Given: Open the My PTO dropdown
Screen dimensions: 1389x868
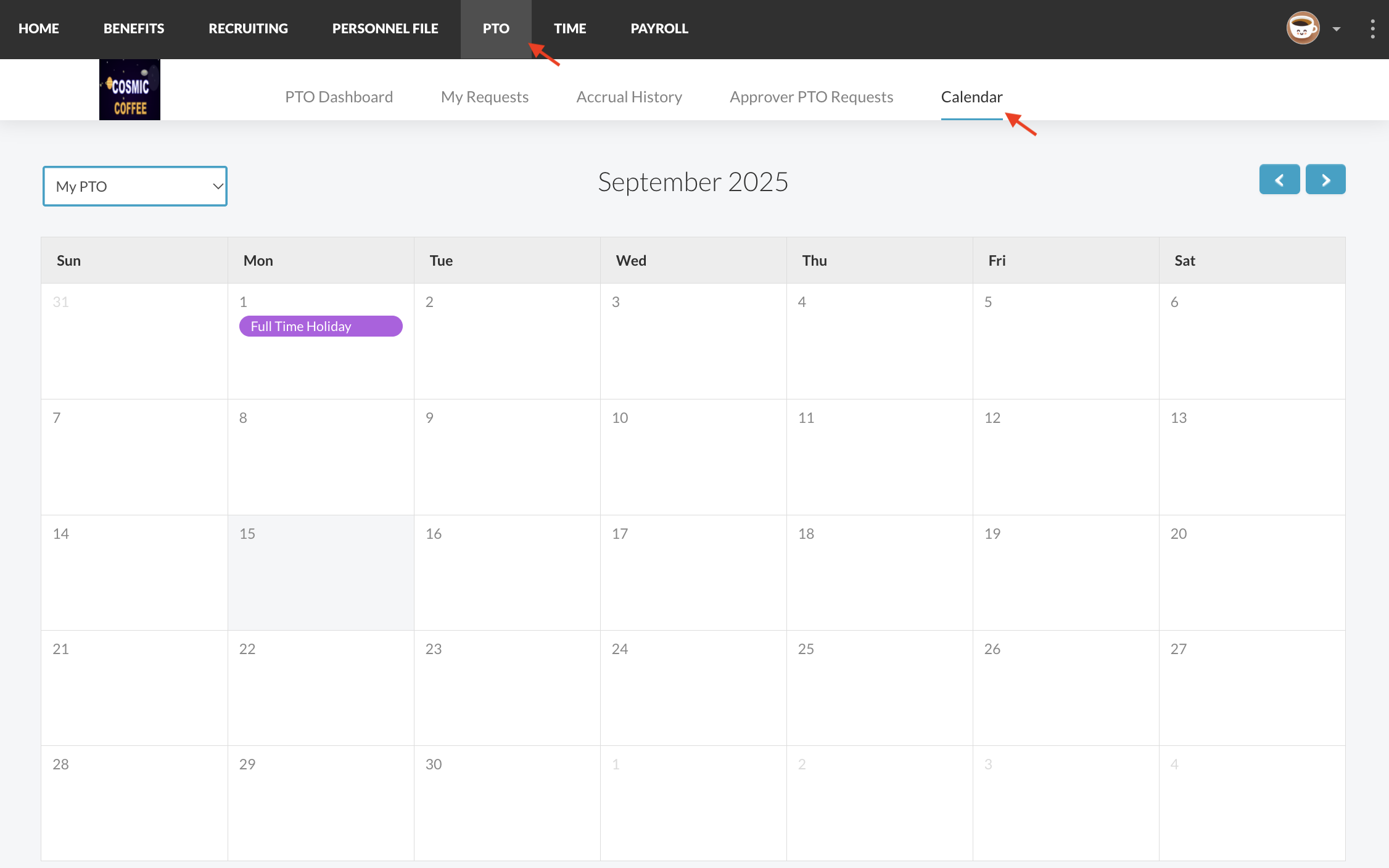Looking at the screenshot, I should (x=135, y=186).
